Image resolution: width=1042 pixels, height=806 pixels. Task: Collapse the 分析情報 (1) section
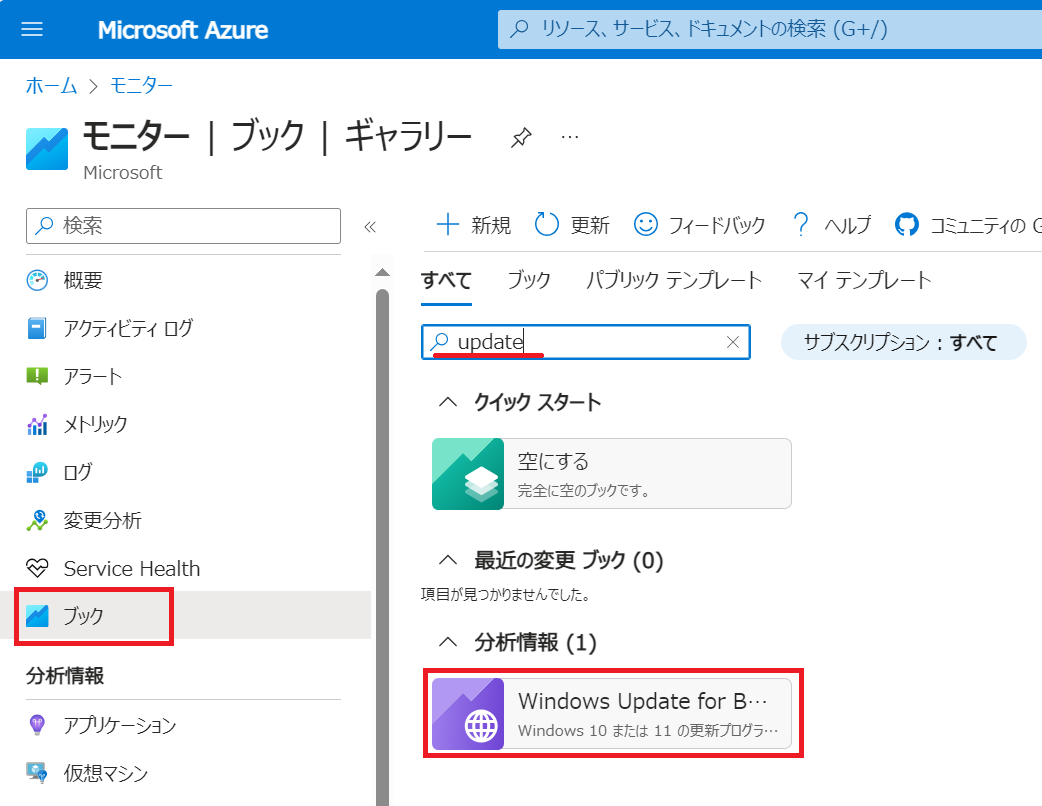(449, 642)
